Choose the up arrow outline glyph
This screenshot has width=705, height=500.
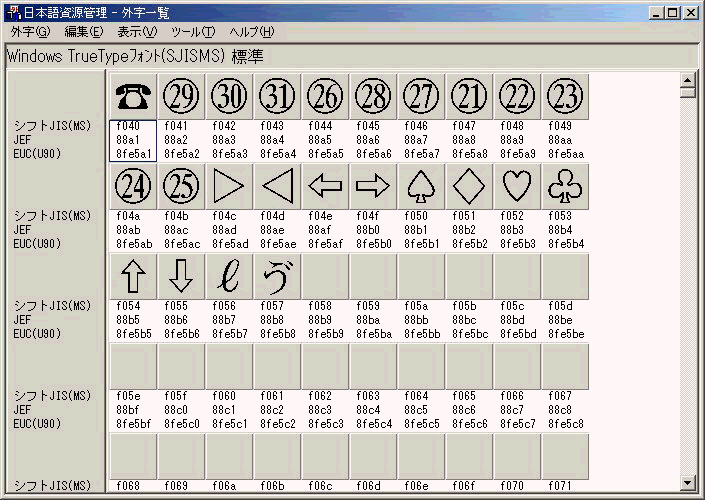pyautogui.click(x=133, y=277)
